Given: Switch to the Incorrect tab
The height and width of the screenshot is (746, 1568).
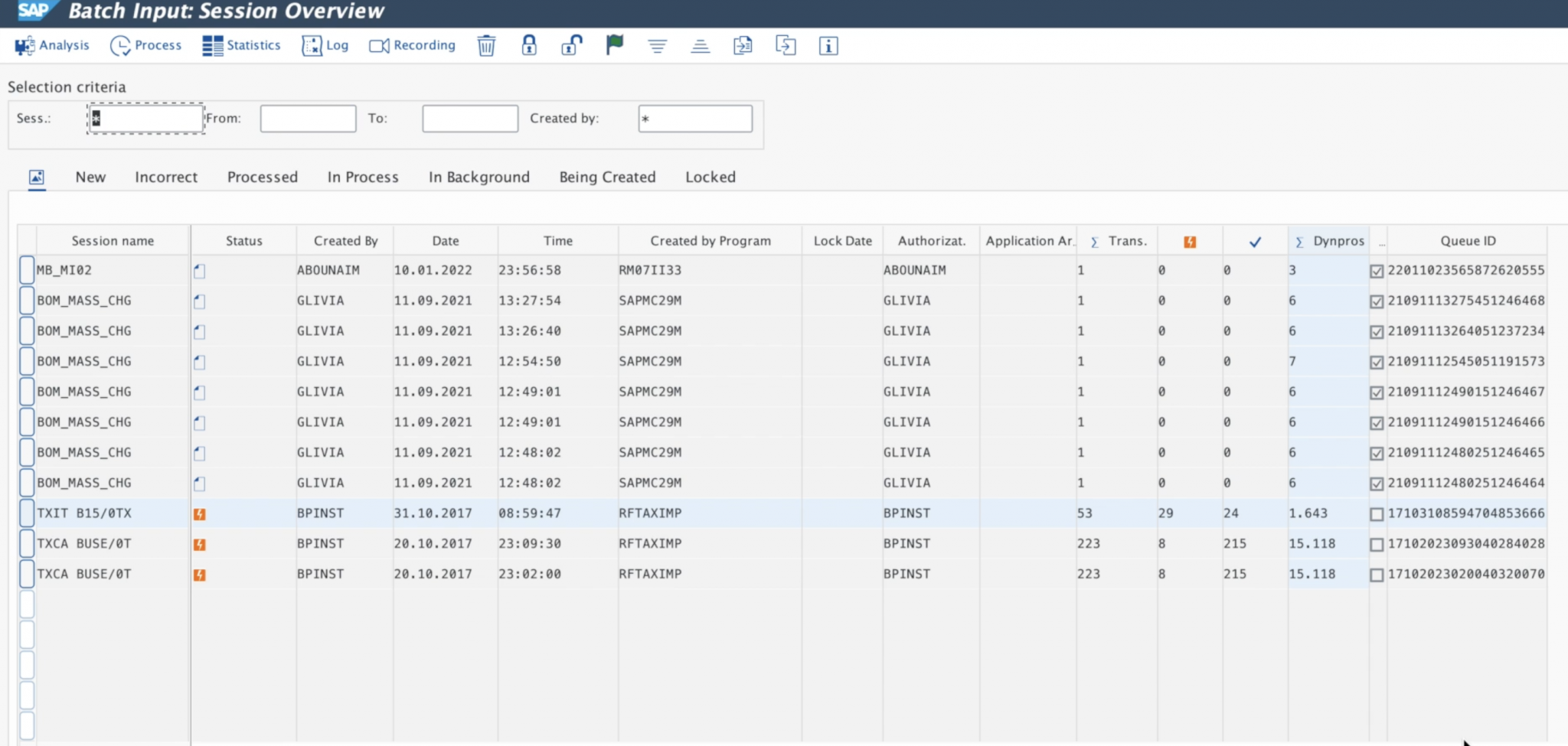Looking at the screenshot, I should point(166,177).
